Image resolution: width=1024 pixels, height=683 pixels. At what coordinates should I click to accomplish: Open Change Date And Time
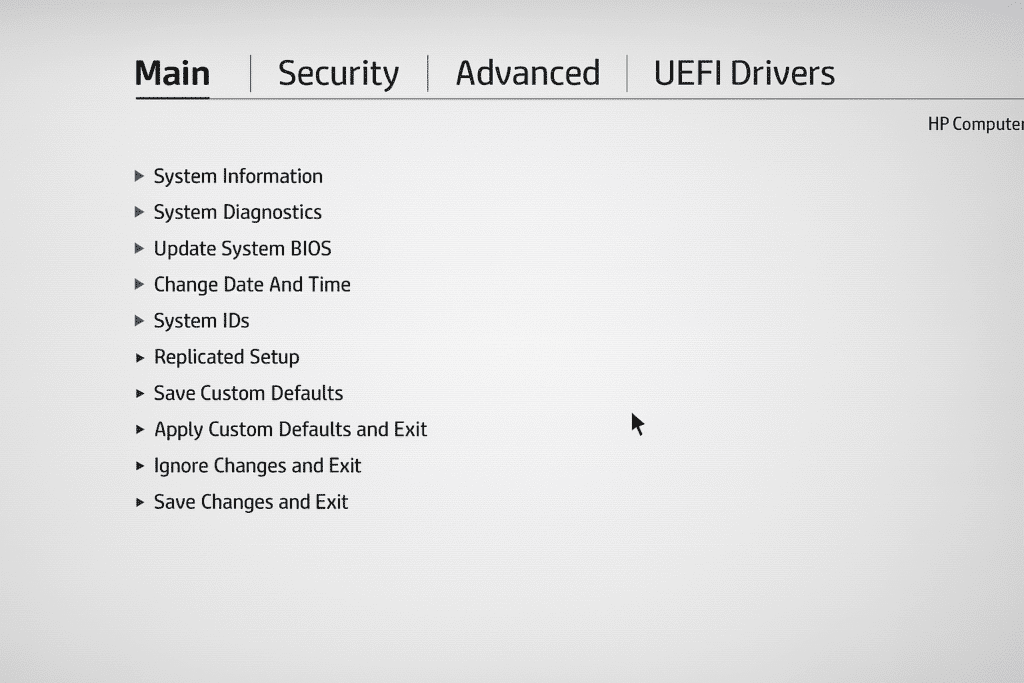(x=252, y=284)
